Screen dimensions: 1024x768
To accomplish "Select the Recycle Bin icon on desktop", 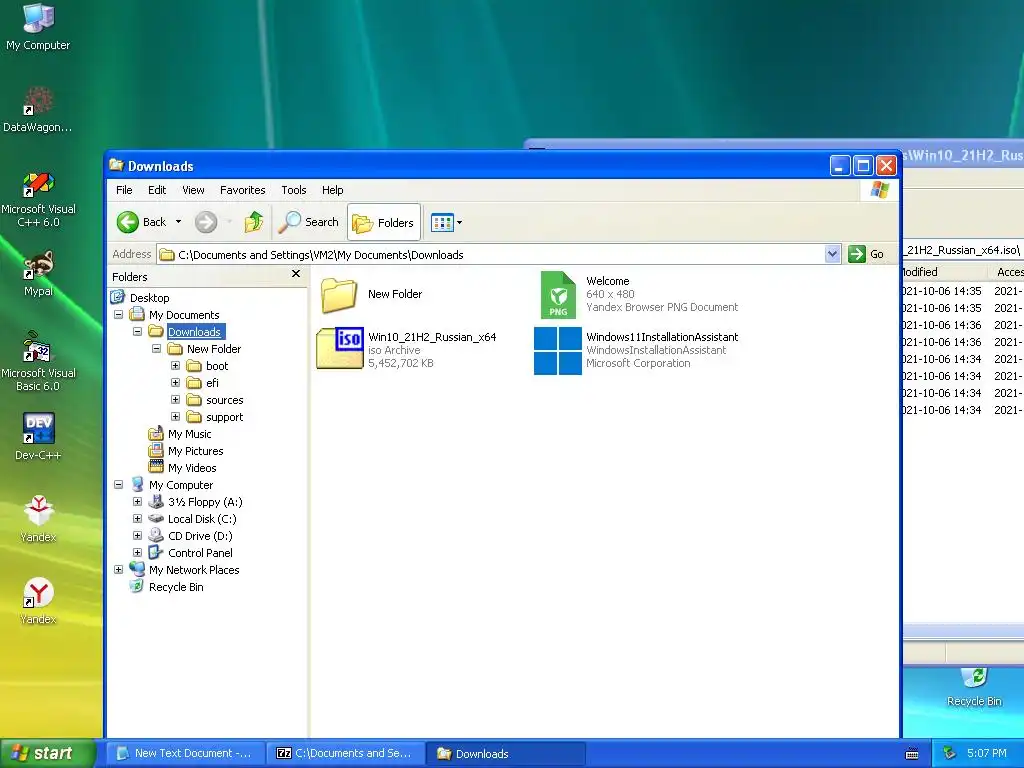I will click(x=974, y=686).
